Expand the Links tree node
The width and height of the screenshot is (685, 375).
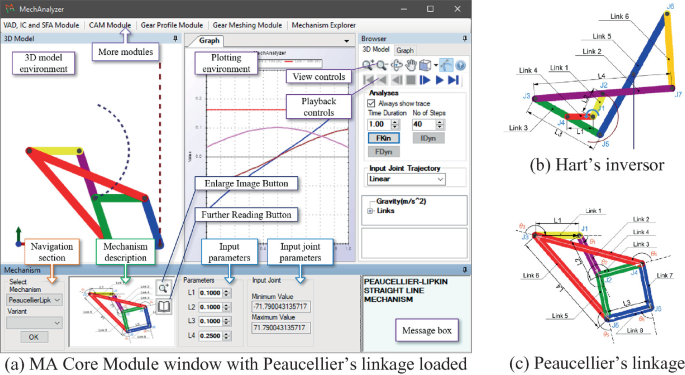(x=370, y=211)
